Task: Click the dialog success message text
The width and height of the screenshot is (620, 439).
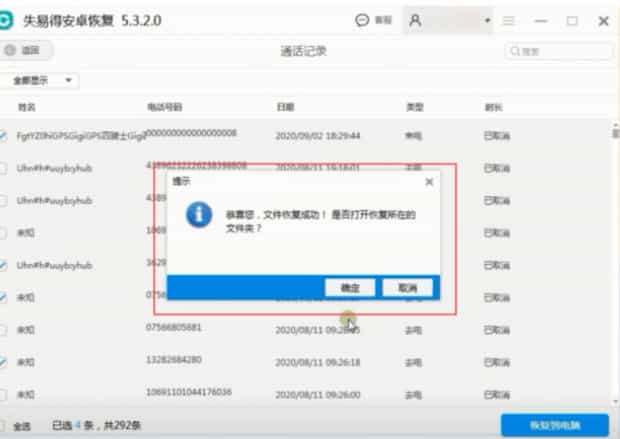Action: [x=320, y=221]
